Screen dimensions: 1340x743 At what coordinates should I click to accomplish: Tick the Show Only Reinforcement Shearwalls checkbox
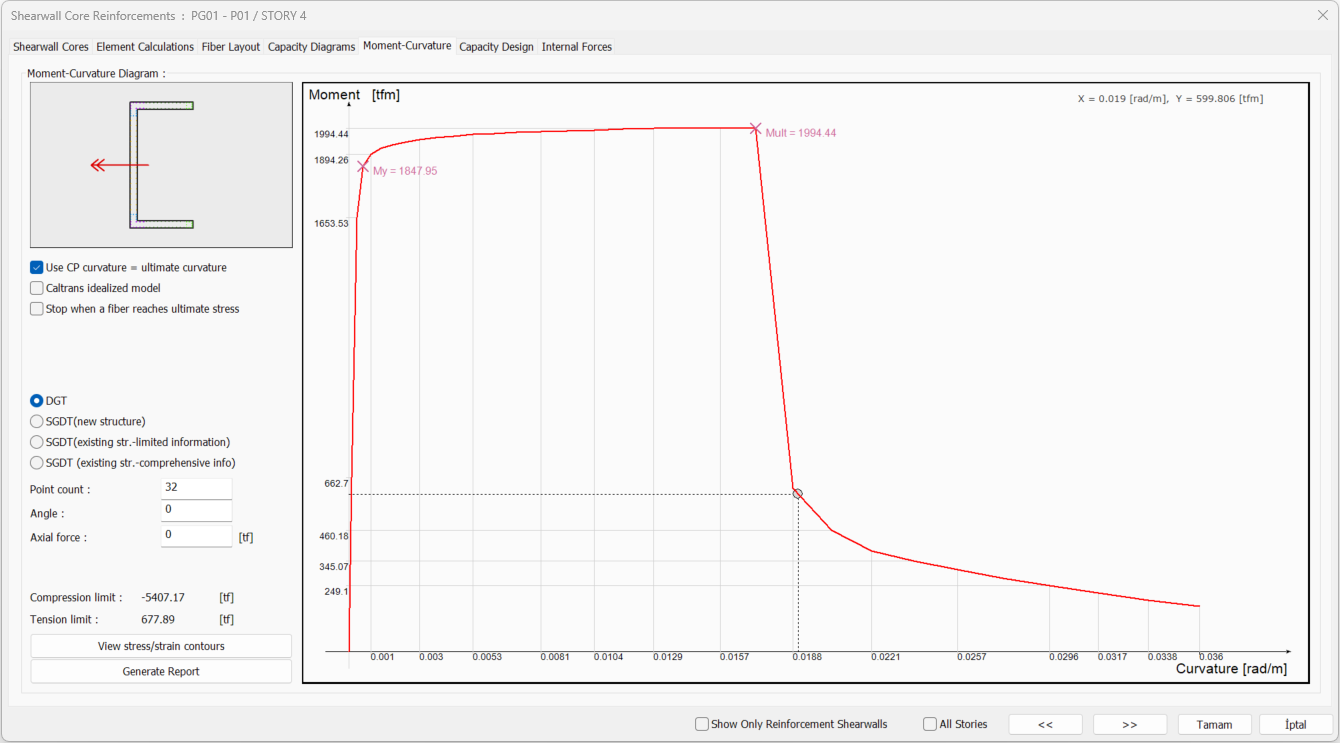tap(702, 724)
